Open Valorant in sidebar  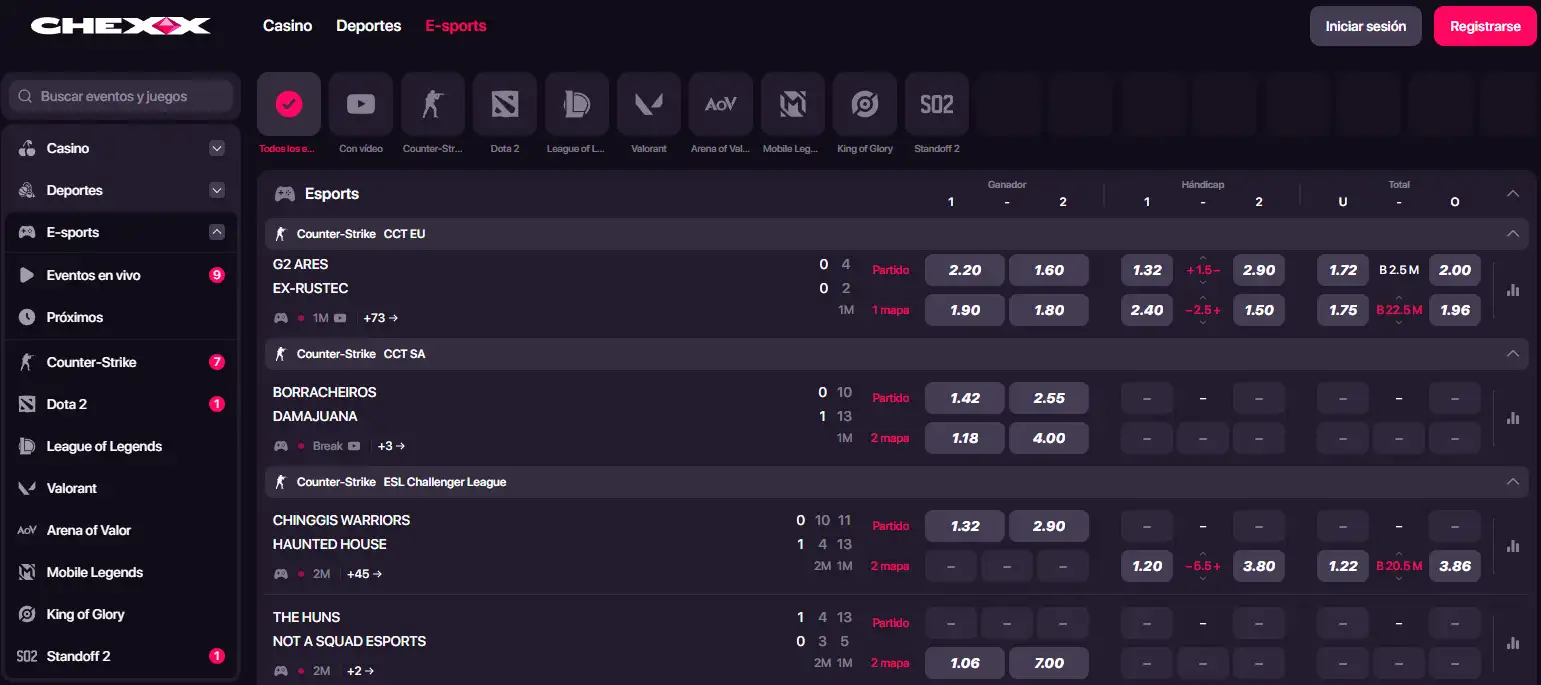[x=121, y=488]
